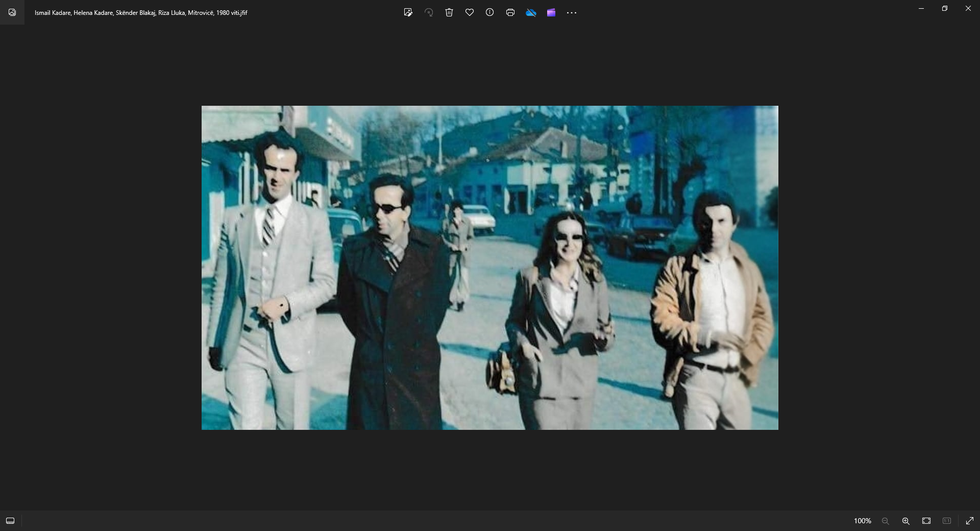Show file info panel
Screen dimensions: 980x531
pos(490,12)
